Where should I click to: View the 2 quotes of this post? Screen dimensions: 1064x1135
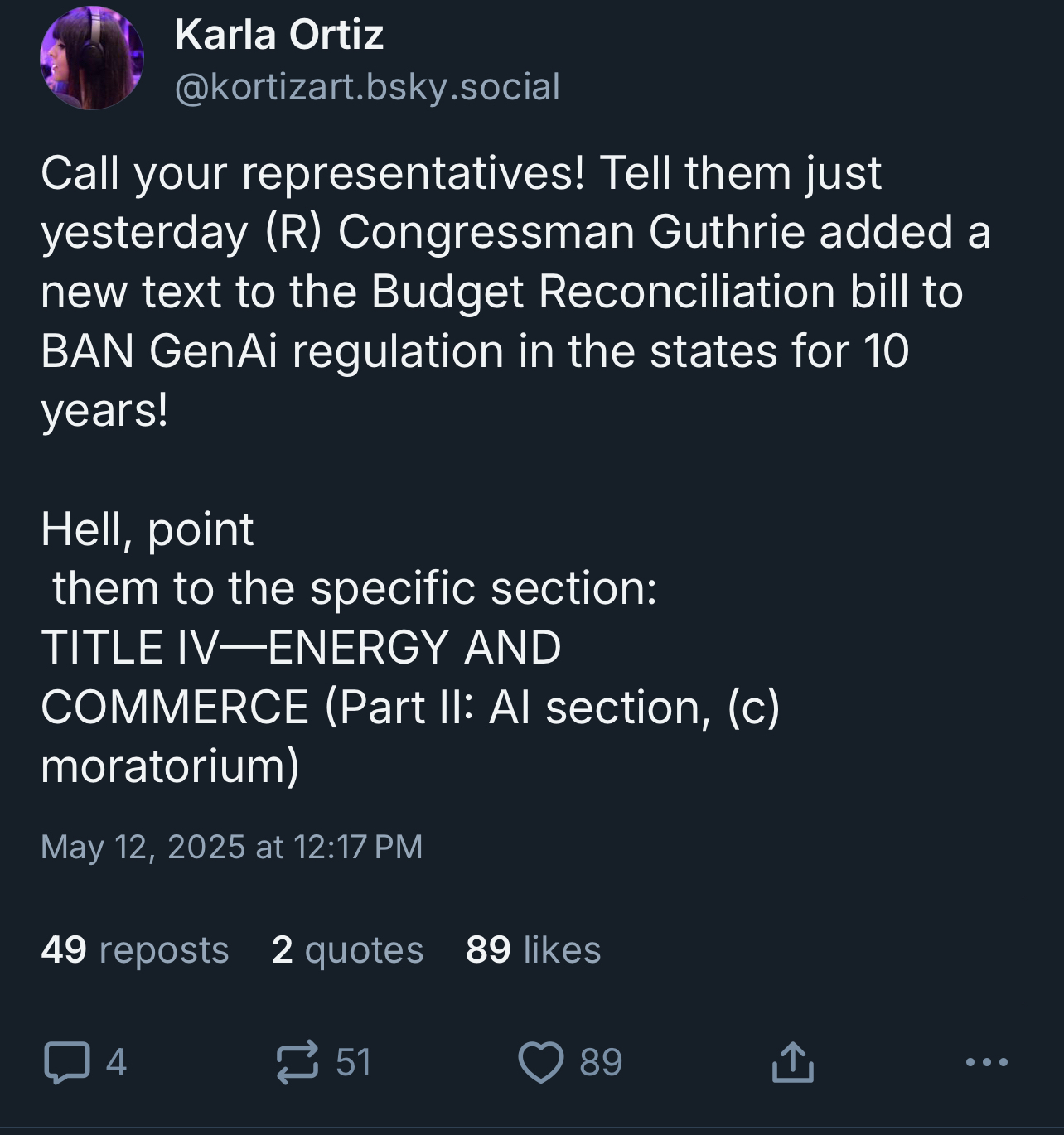(x=347, y=949)
